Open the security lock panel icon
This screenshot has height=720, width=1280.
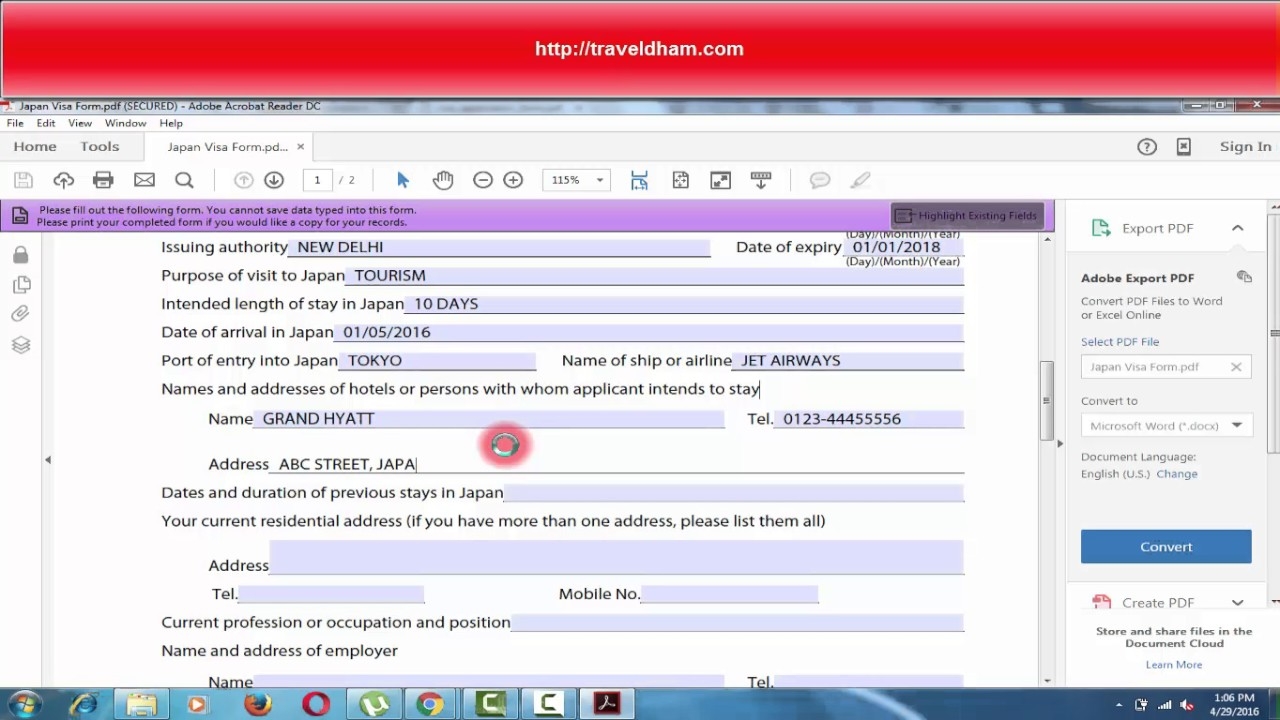coord(21,256)
